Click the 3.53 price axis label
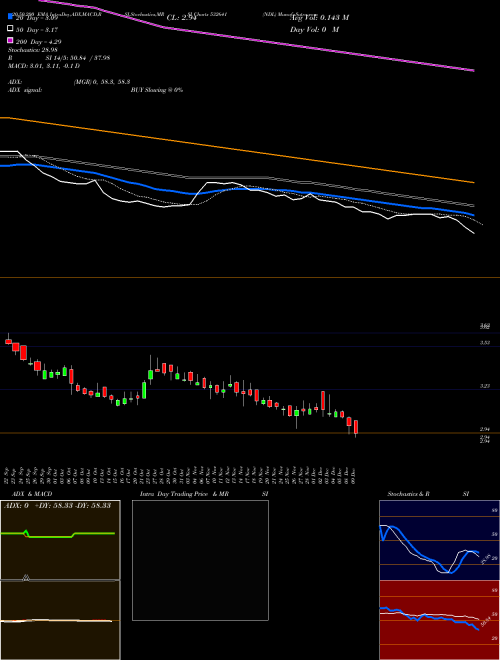This screenshot has height=660, width=500. coord(484,343)
